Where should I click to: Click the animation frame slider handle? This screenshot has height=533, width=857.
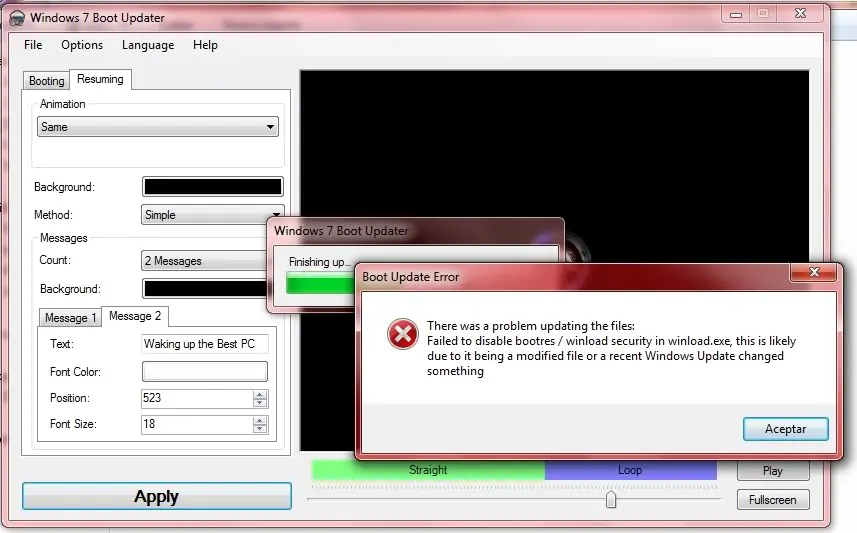(611, 499)
